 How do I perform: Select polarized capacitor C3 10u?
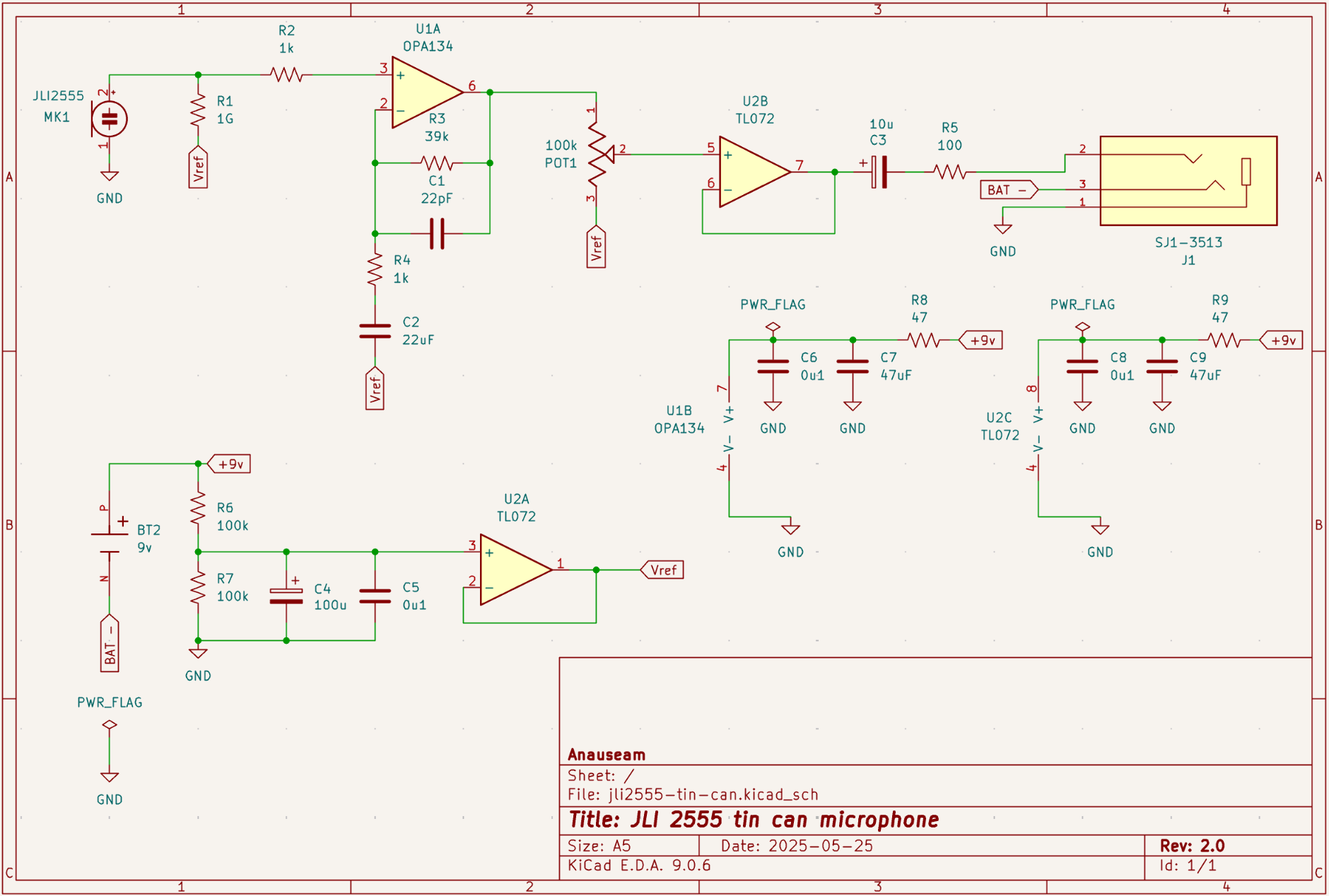(x=879, y=172)
